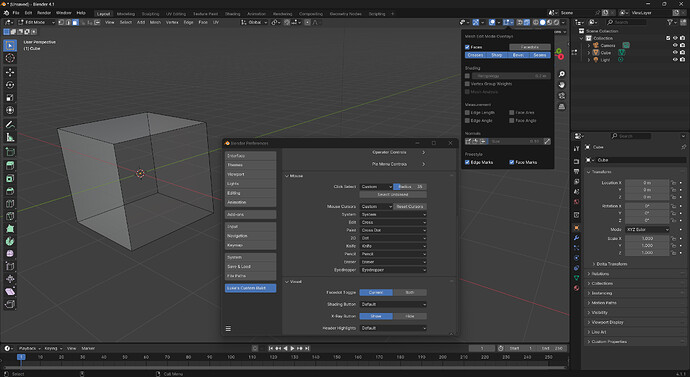Jump to timeline start button
Image resolution: width=690 pixels, height=377 pixels.
271,348
